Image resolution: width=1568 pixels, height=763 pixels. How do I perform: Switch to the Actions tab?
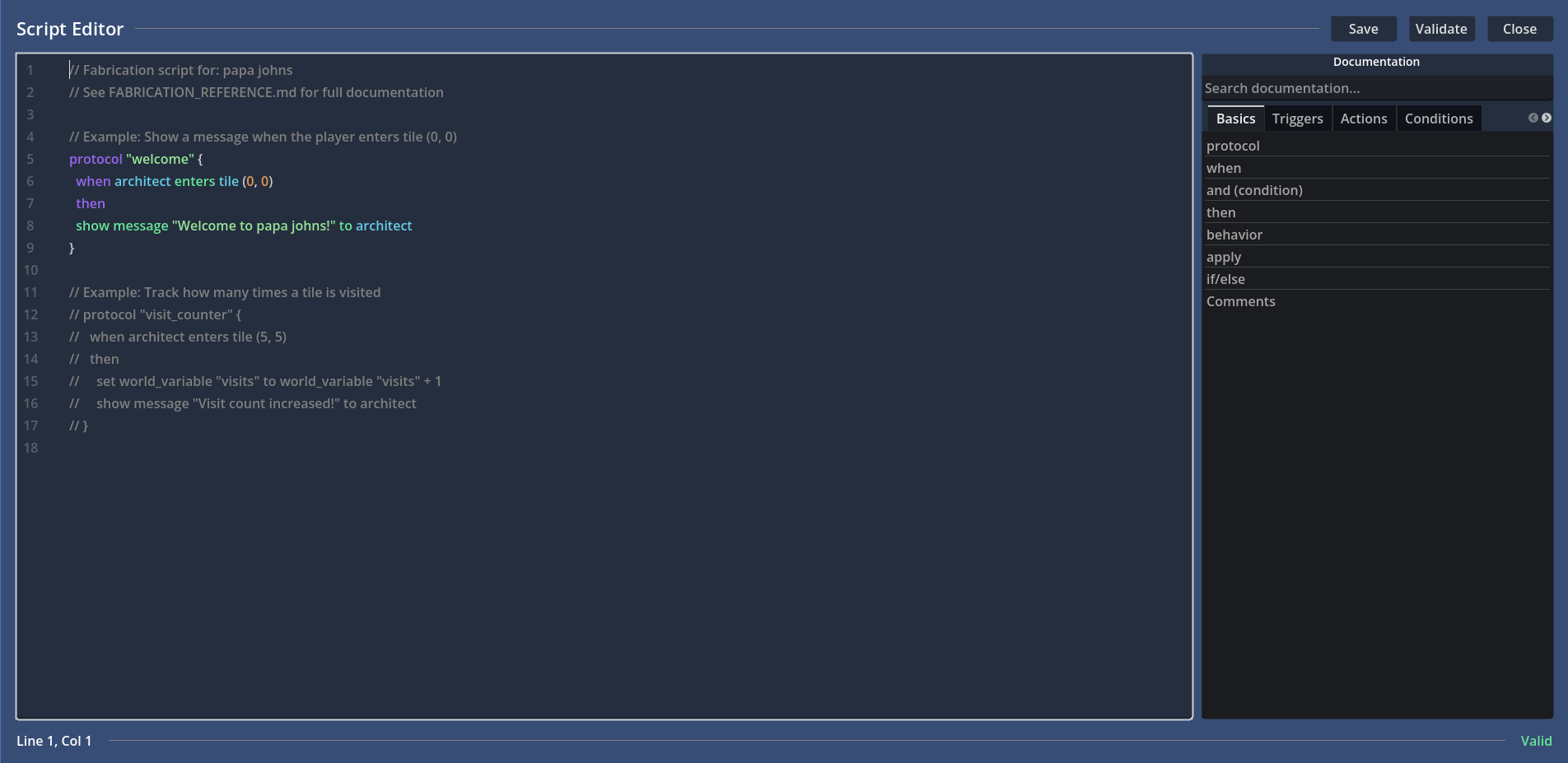pos(1364,118)
